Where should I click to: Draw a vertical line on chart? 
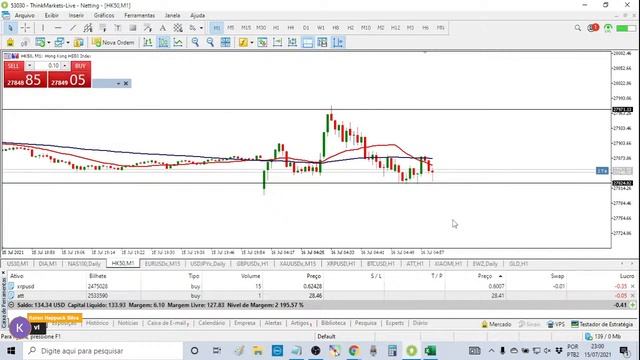click(43, 28)
